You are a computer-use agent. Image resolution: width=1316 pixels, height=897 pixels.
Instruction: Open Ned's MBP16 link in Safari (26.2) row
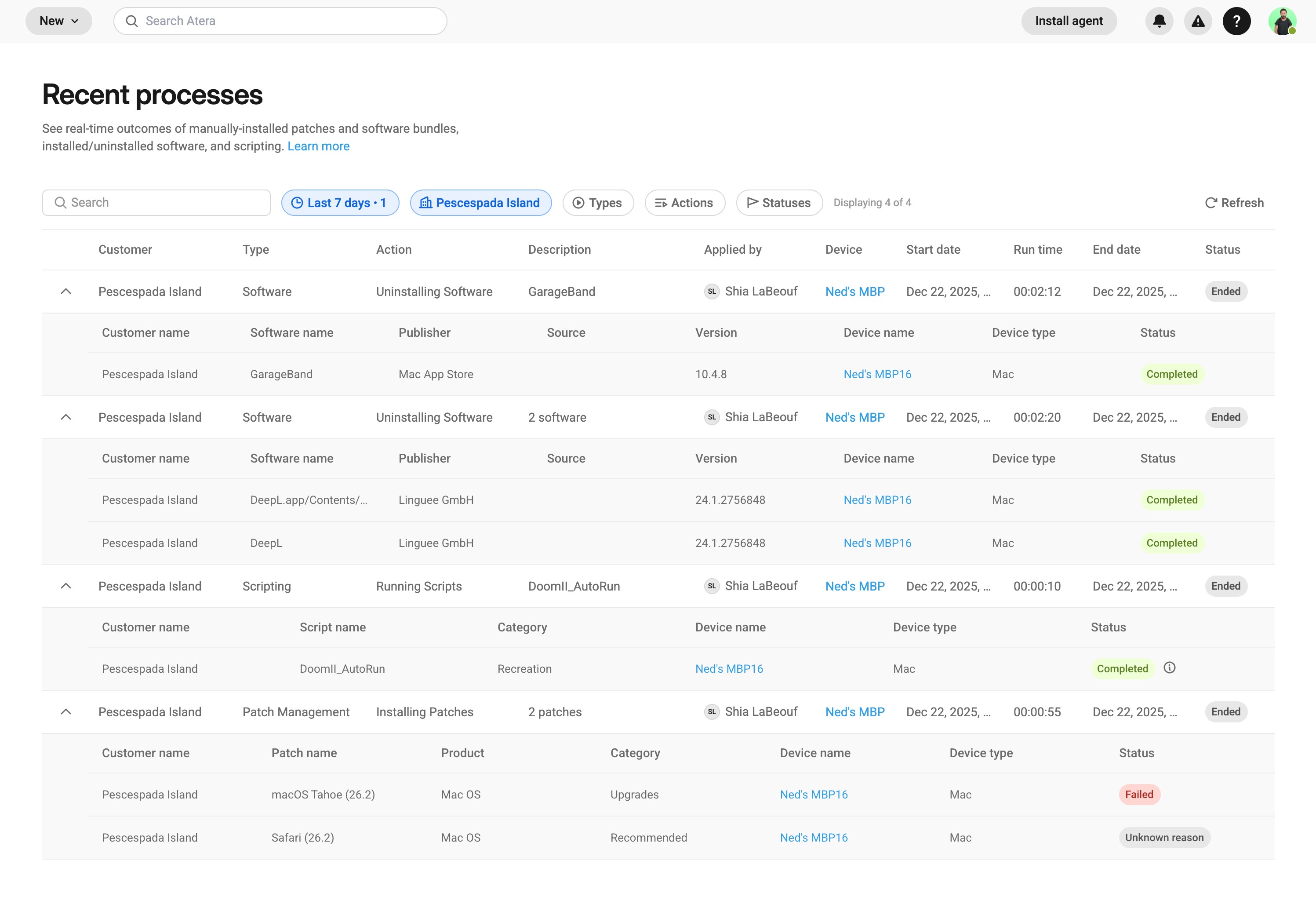(x=814, y=838)
